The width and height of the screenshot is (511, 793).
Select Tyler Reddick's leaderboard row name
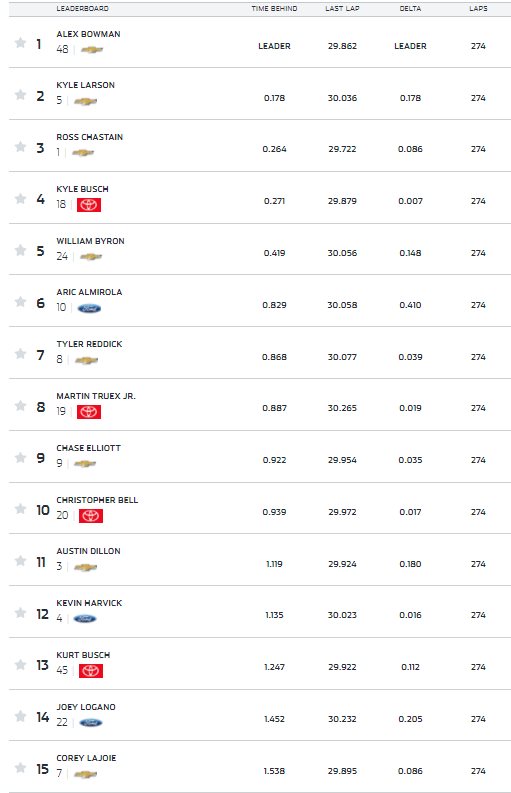(x=89, y=344)
